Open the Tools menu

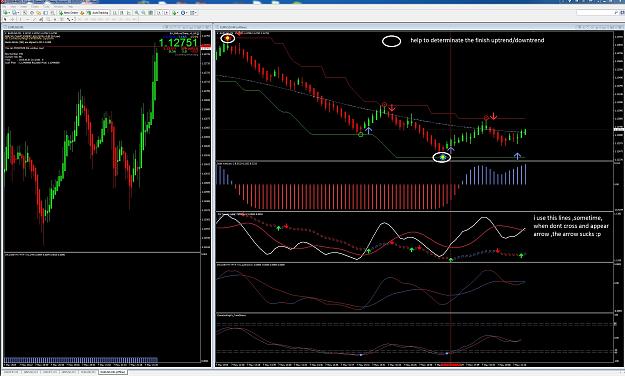47,7
